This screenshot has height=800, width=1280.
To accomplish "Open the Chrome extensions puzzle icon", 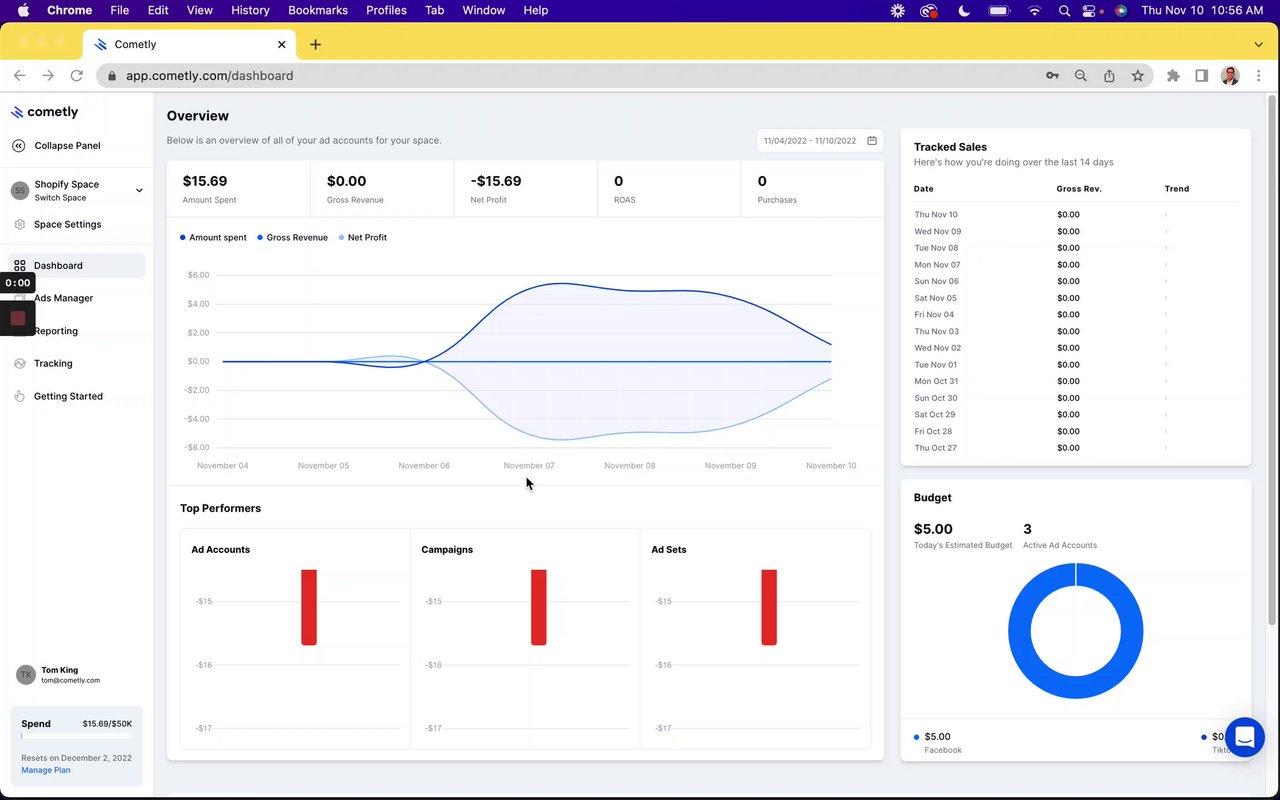I will (1173, 76).
